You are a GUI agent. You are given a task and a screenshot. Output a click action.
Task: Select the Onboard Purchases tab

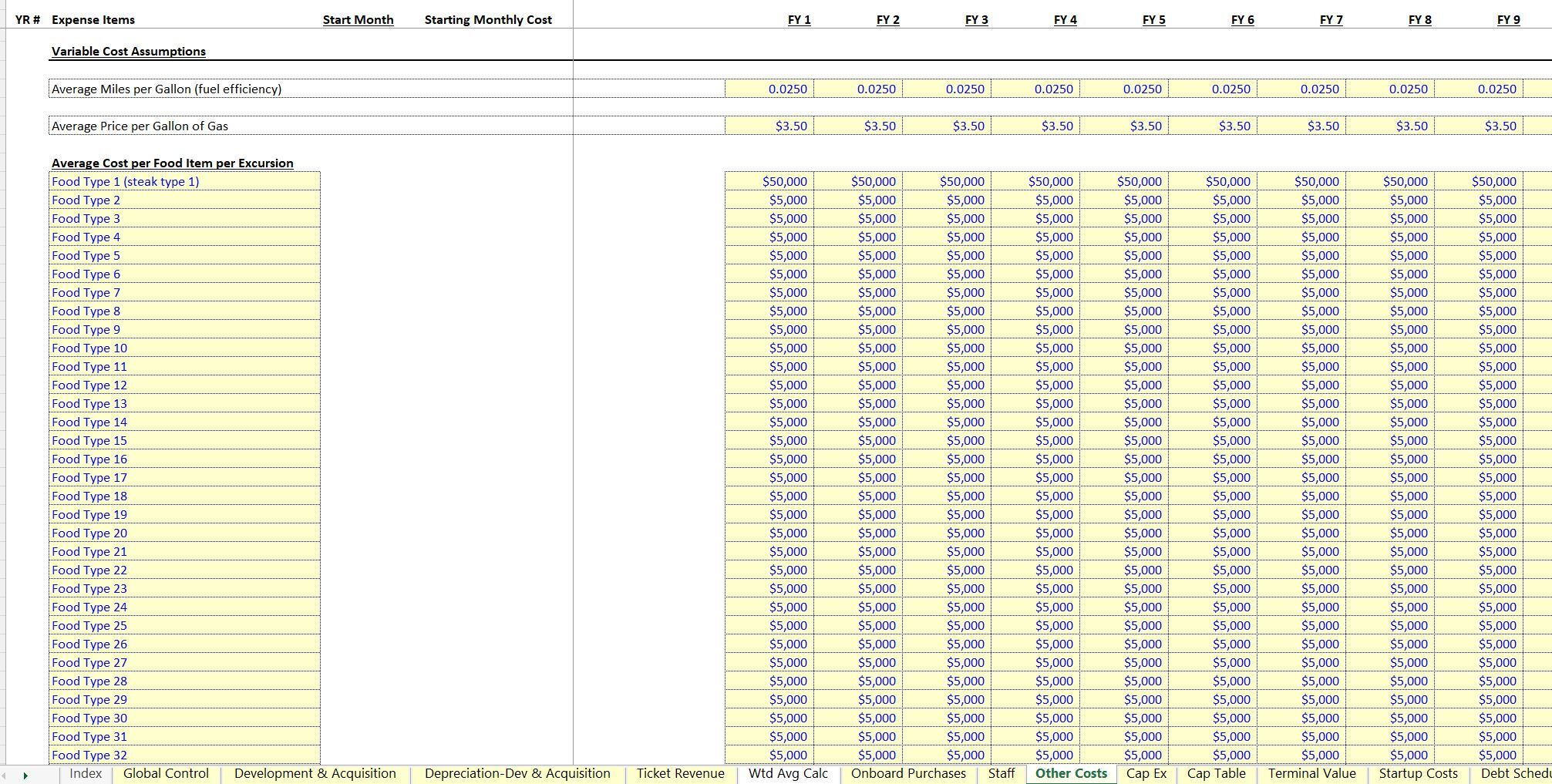coord(908,773)
